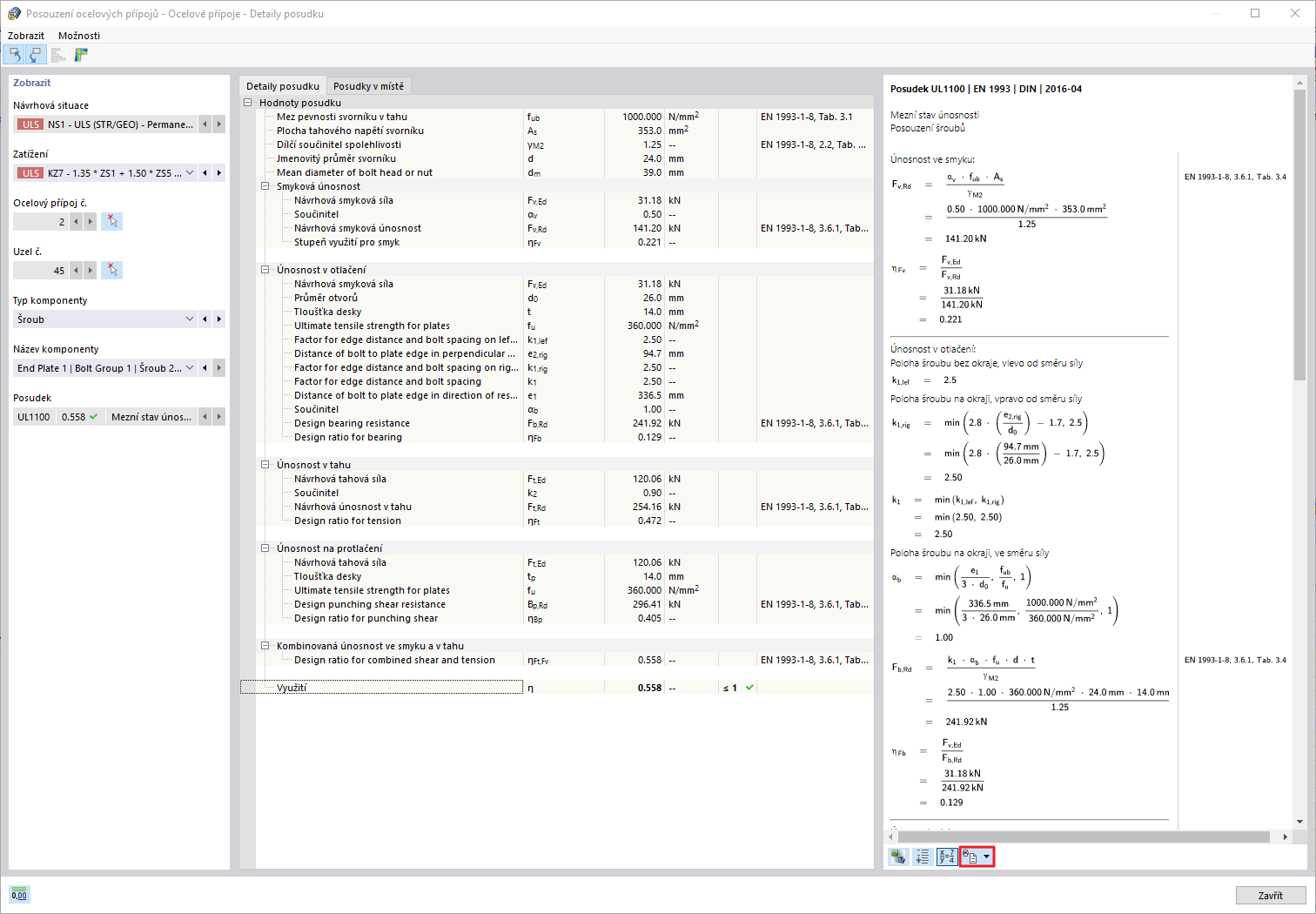This screenshot has width=1316, height=914.
Task: Increase Ocelový přípoj č. with right arrow
Action: tap(91, 222)
